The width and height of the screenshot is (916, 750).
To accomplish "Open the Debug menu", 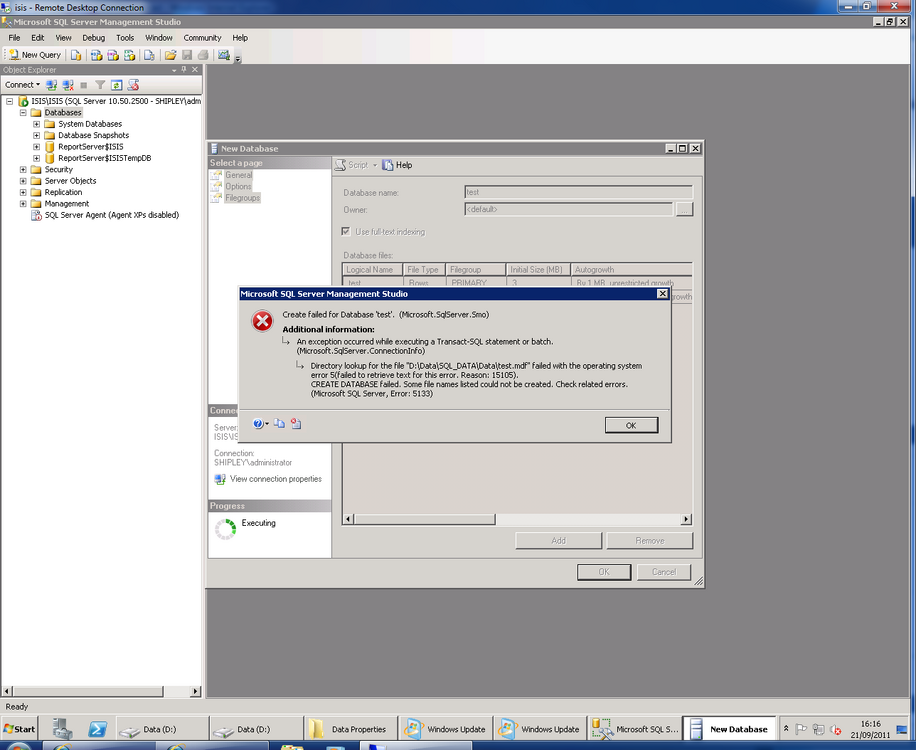I will (93, 38).
